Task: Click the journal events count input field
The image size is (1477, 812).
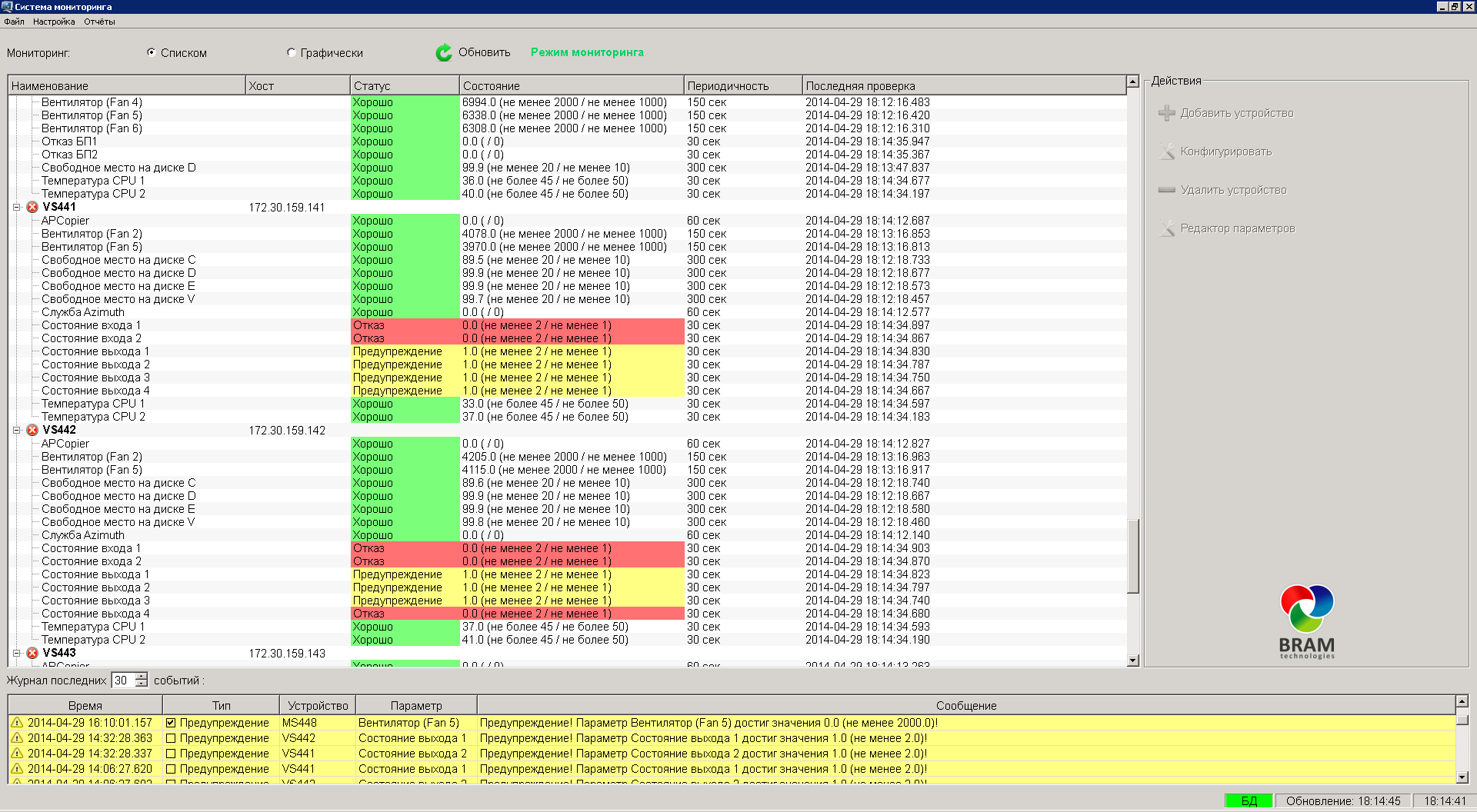Action: tap(123, 681)
